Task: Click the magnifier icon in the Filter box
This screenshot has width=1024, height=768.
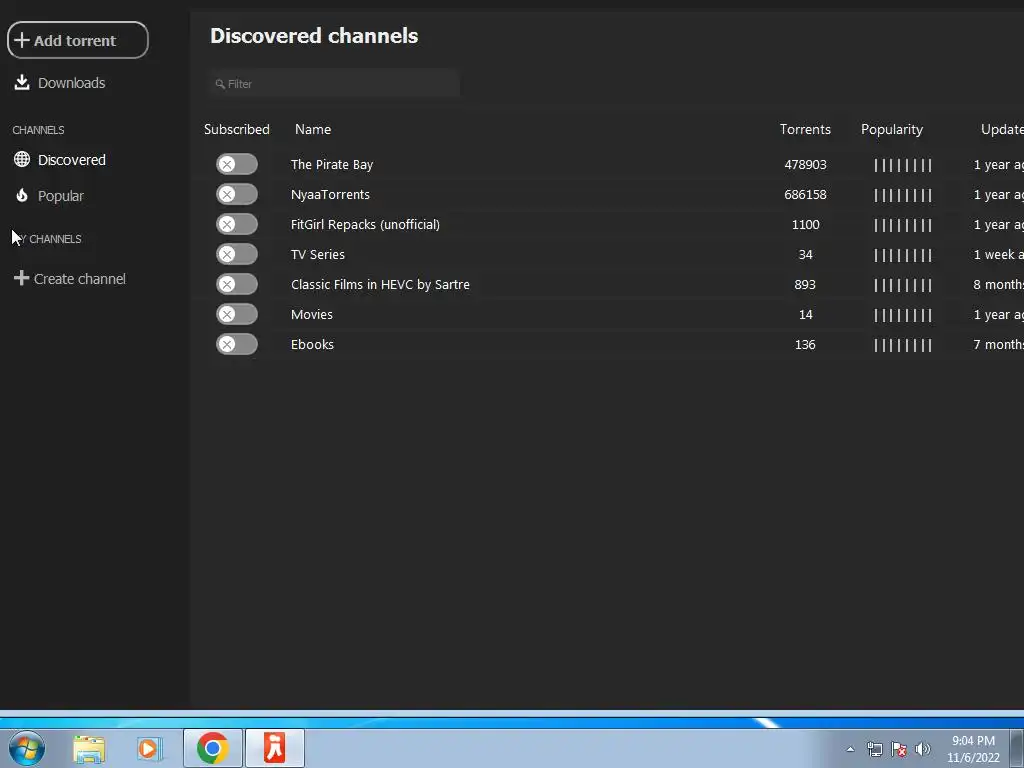Action: point(220,84)
